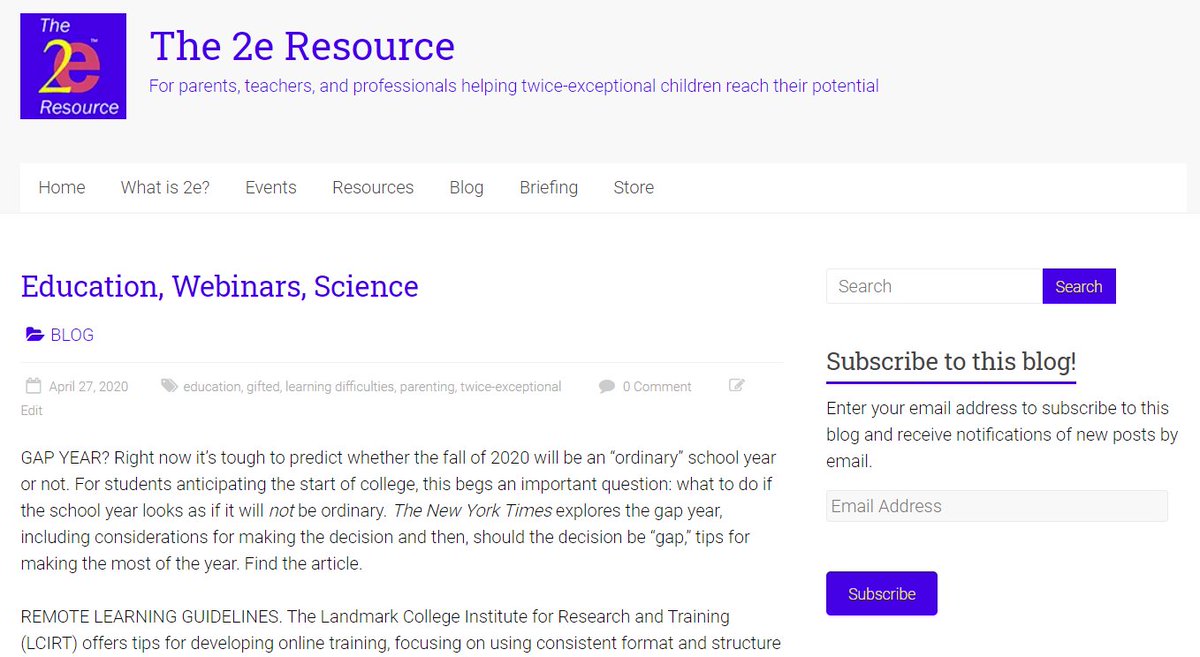Image resolution: width=1200 pixels, height=657 pixels.
Task: Click The 2e Resource site title
Action: 302,46
